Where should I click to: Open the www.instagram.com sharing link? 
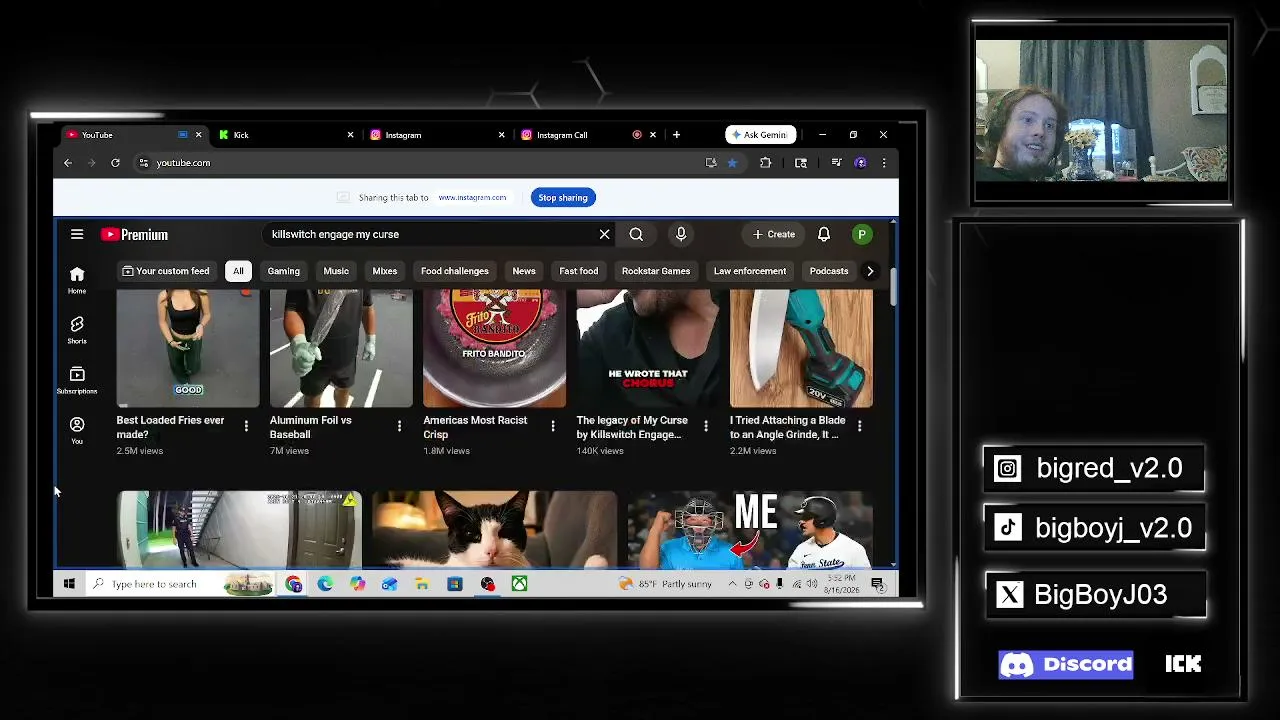(472, 197)
